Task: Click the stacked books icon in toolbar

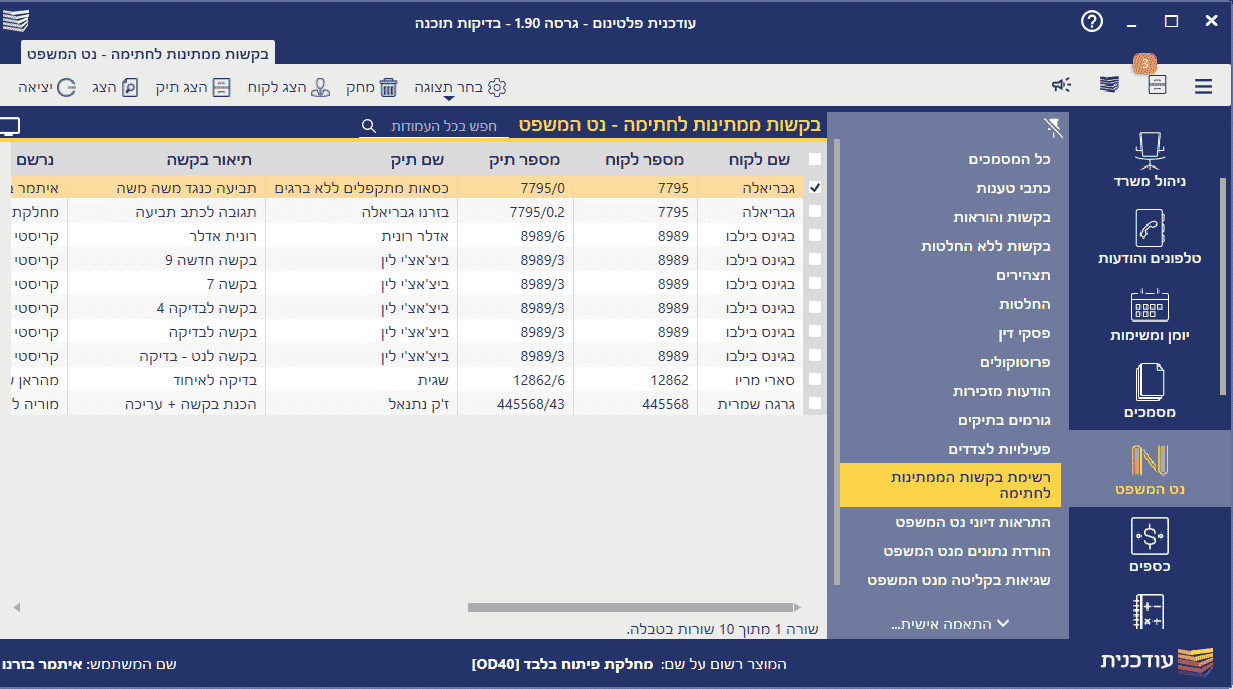Action: 1109,86
